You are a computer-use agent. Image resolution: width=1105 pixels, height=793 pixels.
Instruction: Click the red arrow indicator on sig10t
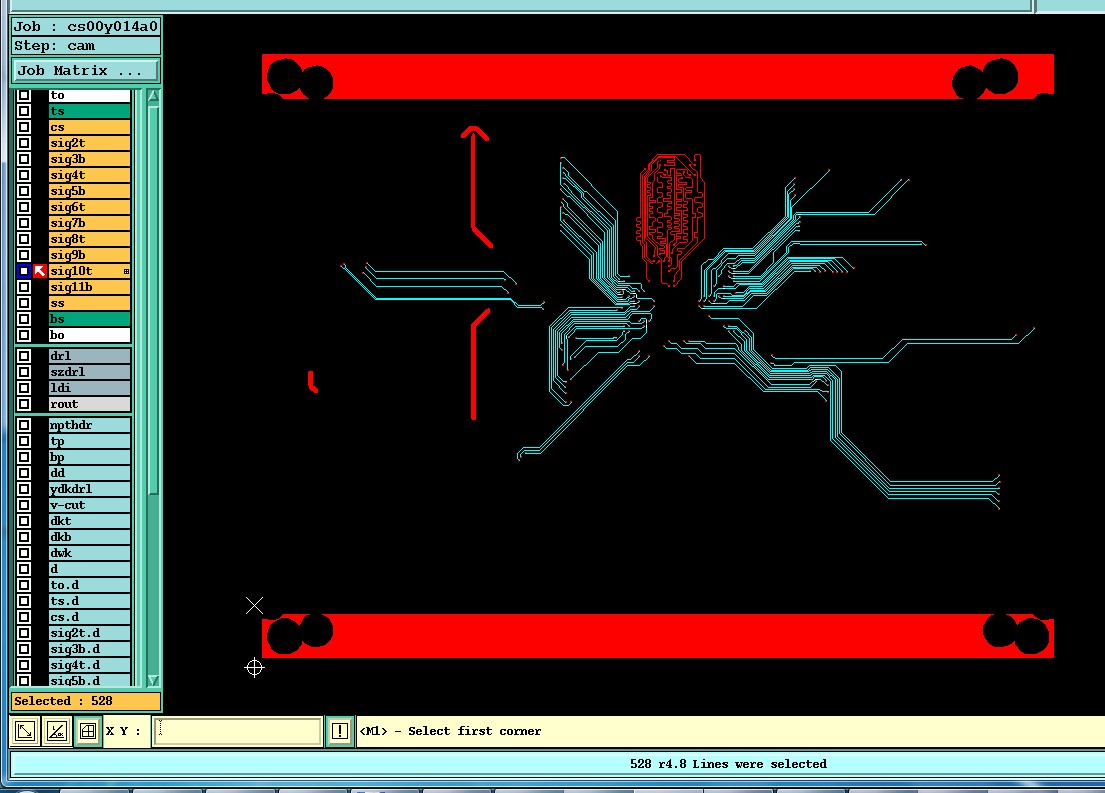(x=39, y=271)
